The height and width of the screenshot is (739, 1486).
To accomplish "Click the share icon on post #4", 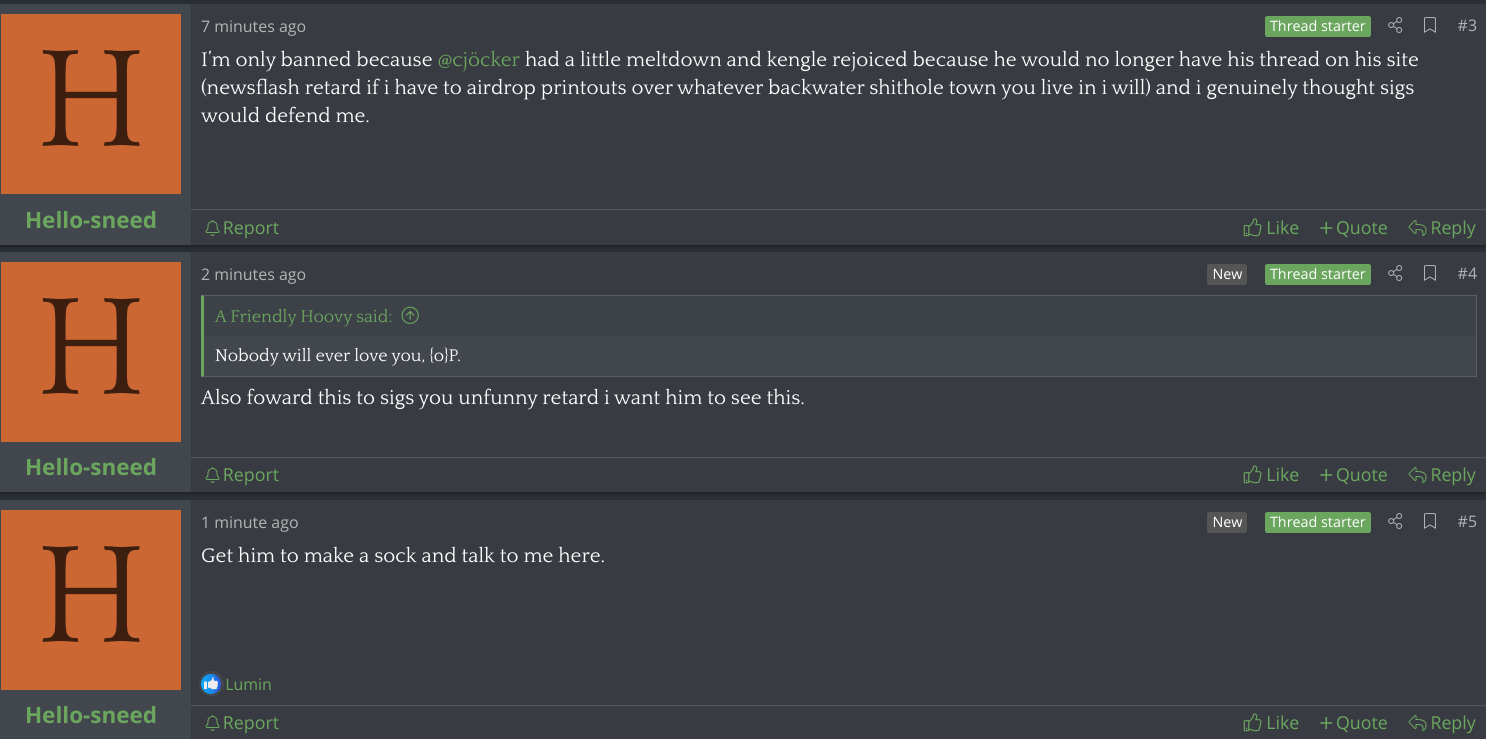I will 1395,273.
